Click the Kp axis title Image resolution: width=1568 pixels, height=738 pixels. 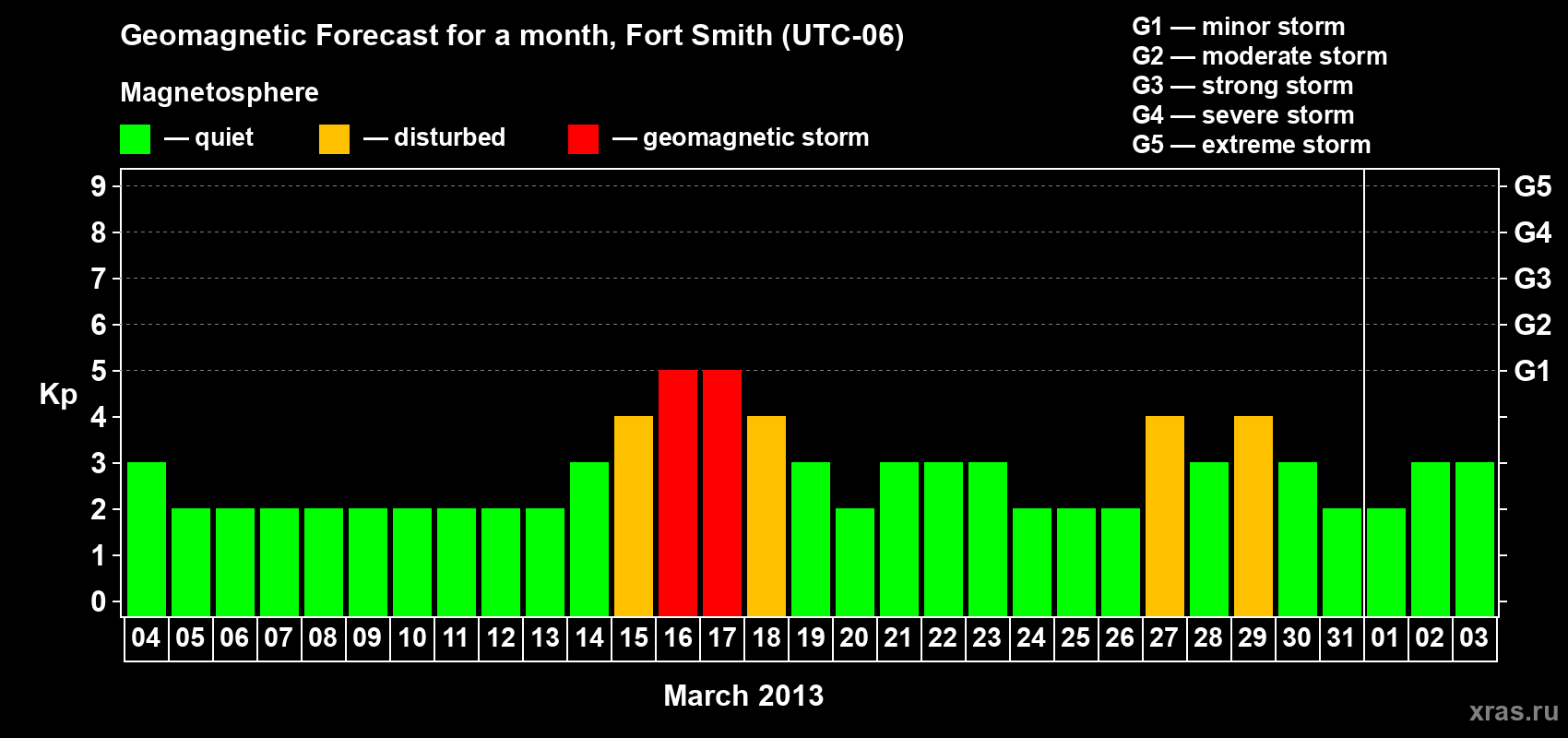point(58,395)
